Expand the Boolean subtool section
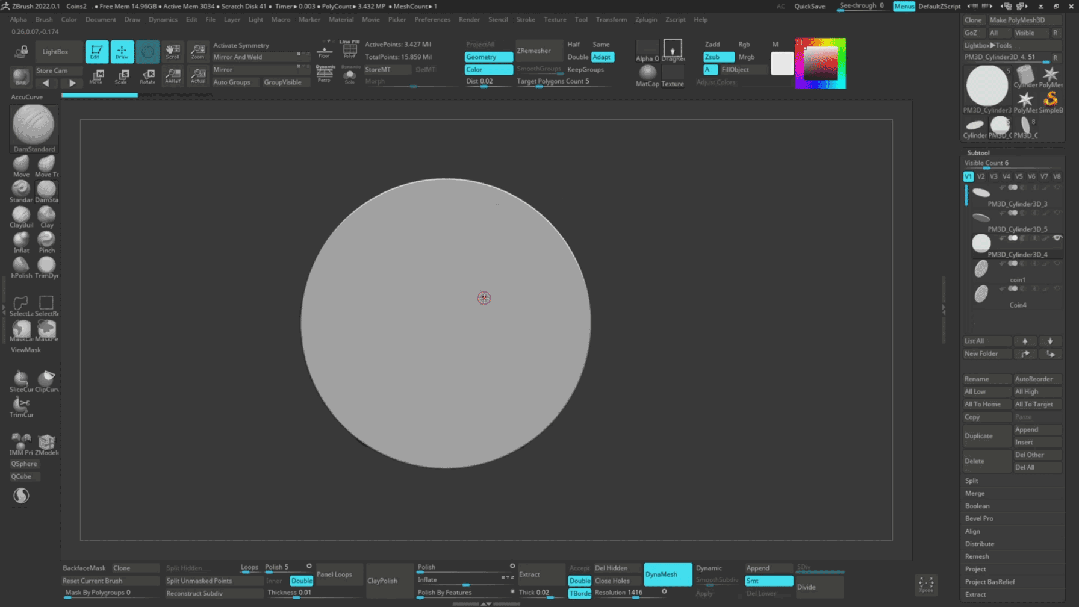The height and width of the screenshot is (607, 1079). (977, 506)
